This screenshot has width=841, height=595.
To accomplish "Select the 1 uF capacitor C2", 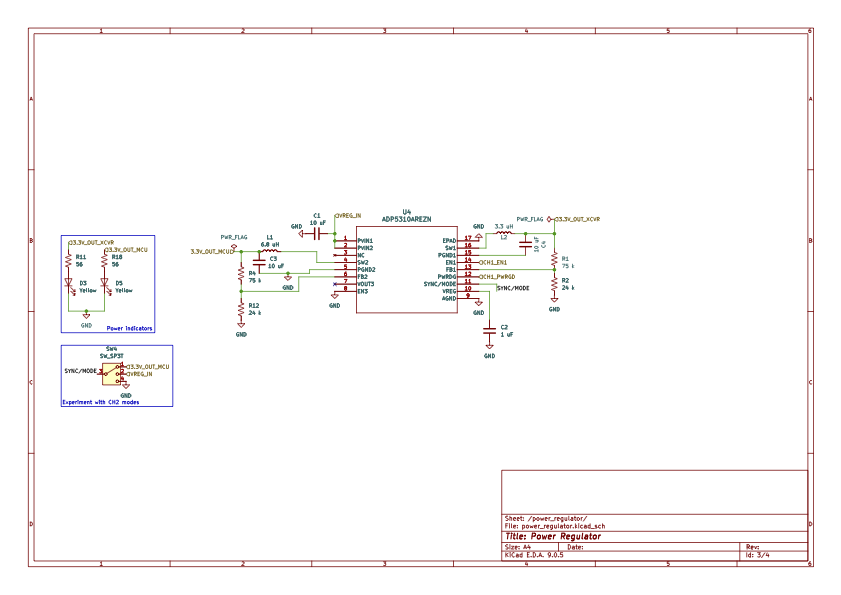I will (x=490, y=331).
